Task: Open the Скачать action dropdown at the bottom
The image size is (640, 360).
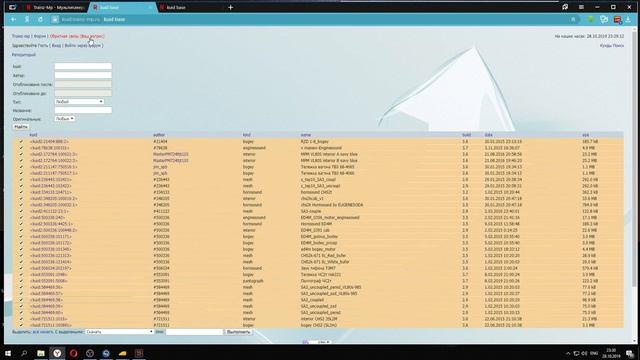Action: 119,332
